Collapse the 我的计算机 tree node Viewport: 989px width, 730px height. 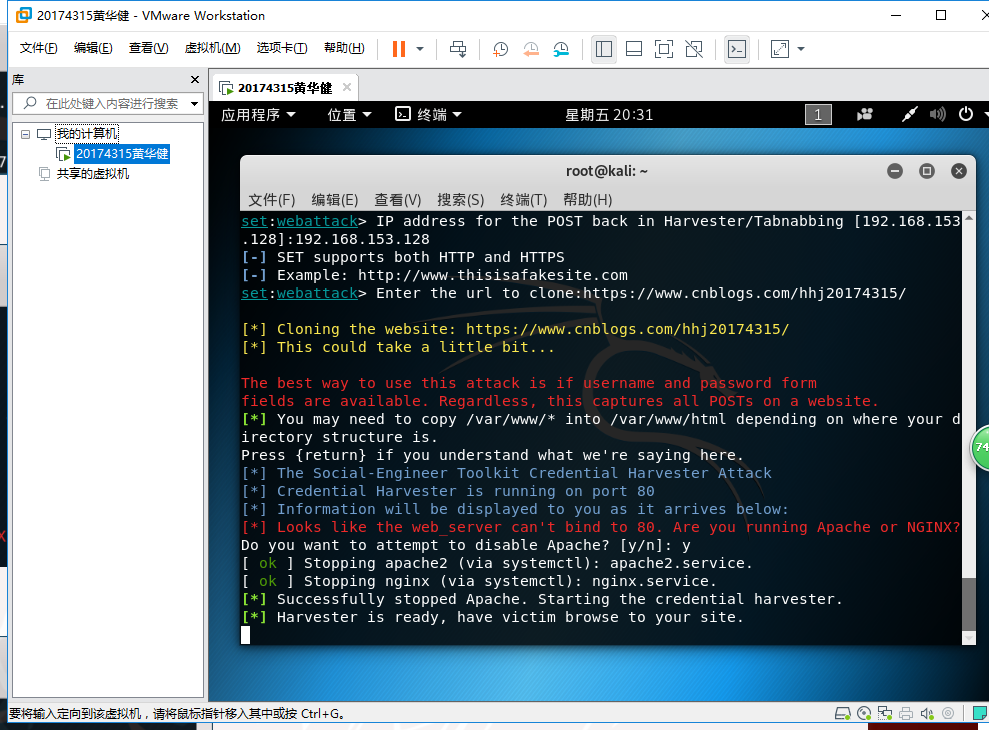(25, 134)
